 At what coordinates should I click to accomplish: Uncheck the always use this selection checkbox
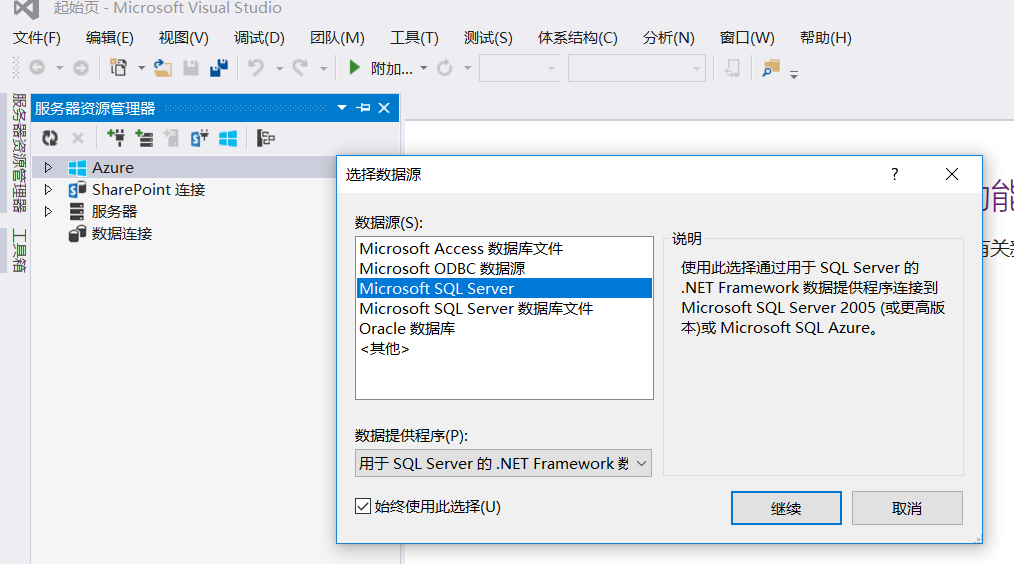tap(363, 507)
